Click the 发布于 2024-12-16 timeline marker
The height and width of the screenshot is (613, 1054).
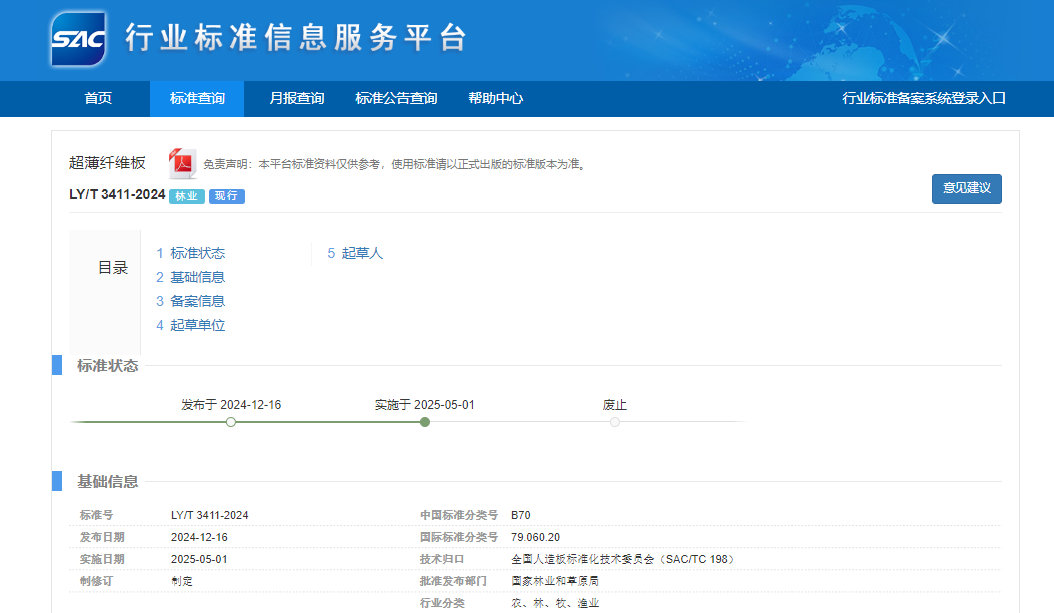(231, 422)
